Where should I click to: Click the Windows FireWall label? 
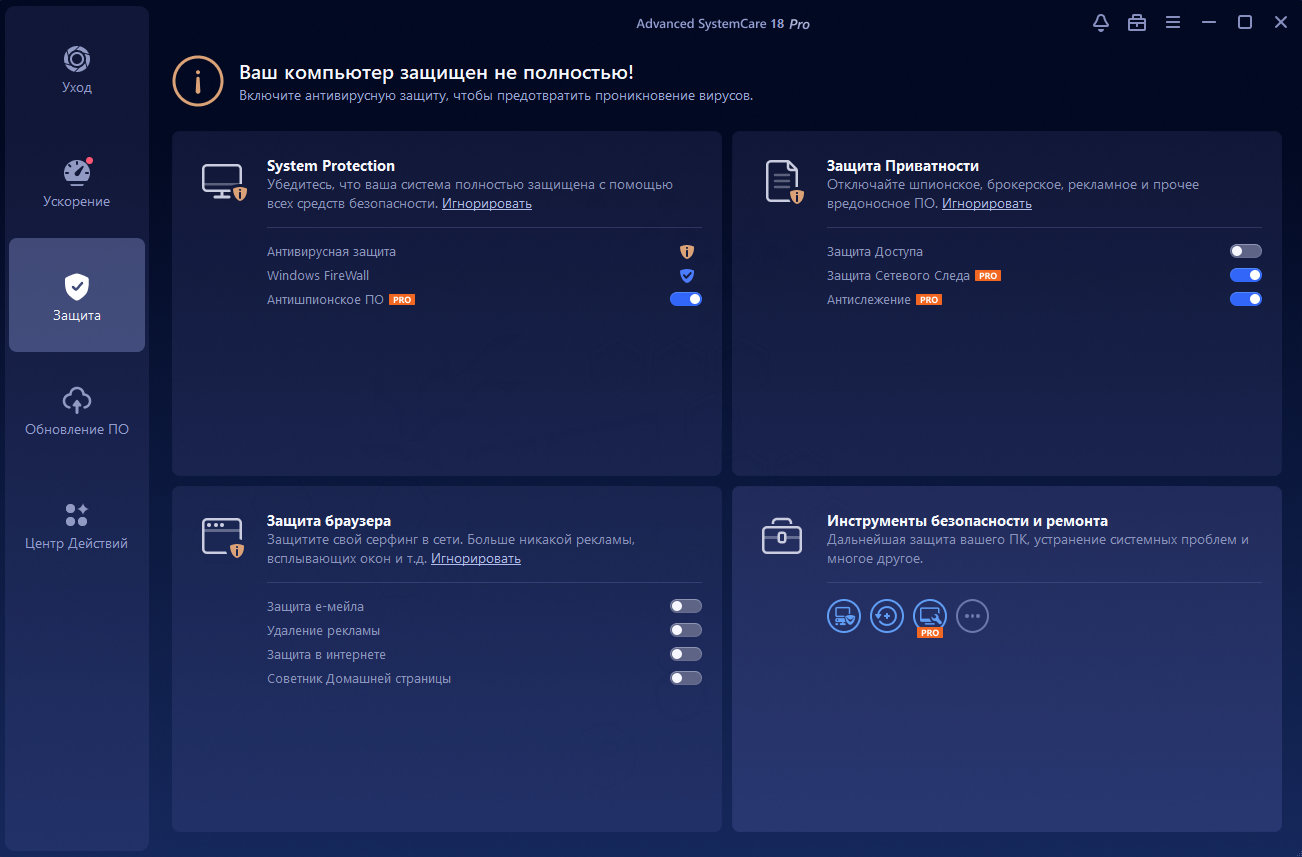[x=318, y=276]
